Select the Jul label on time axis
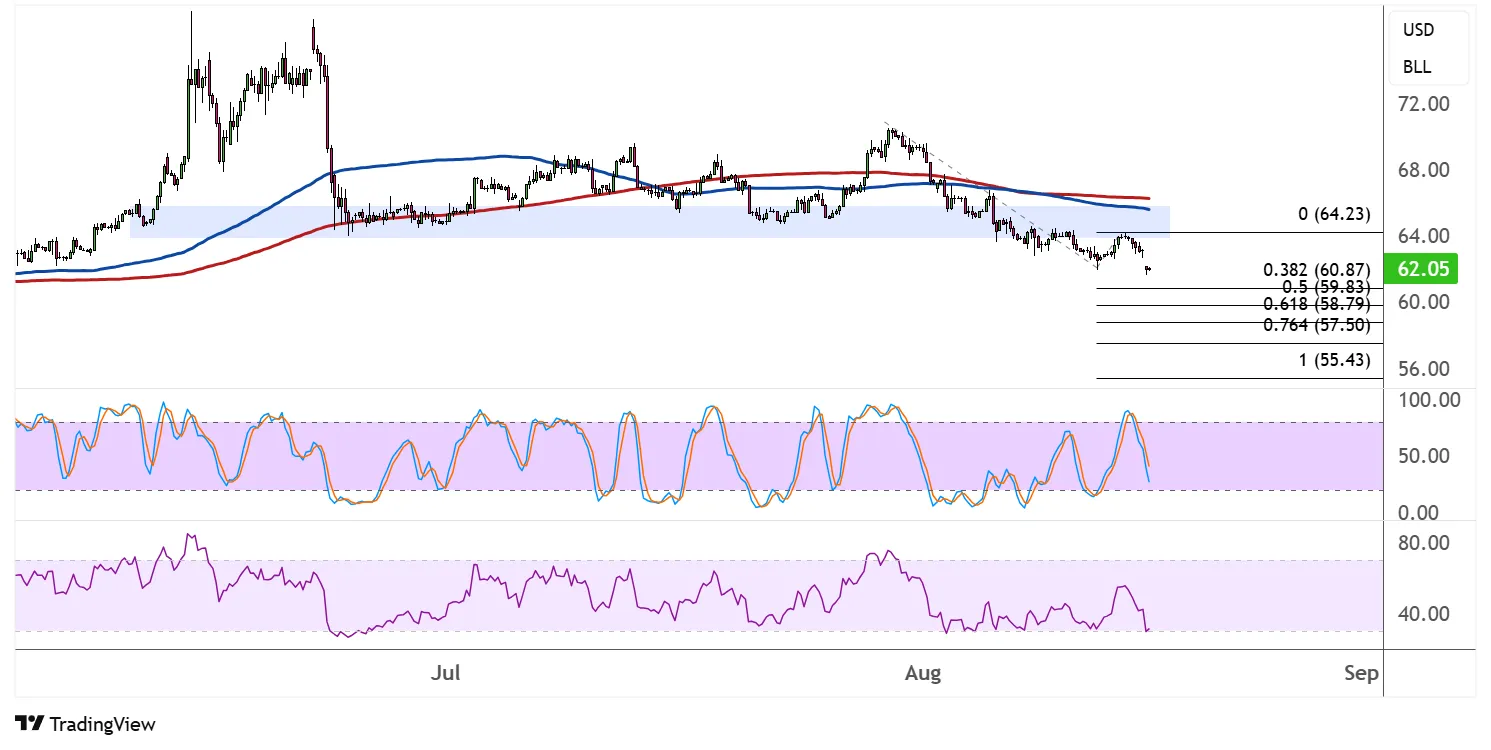 [x=445, y=673]
